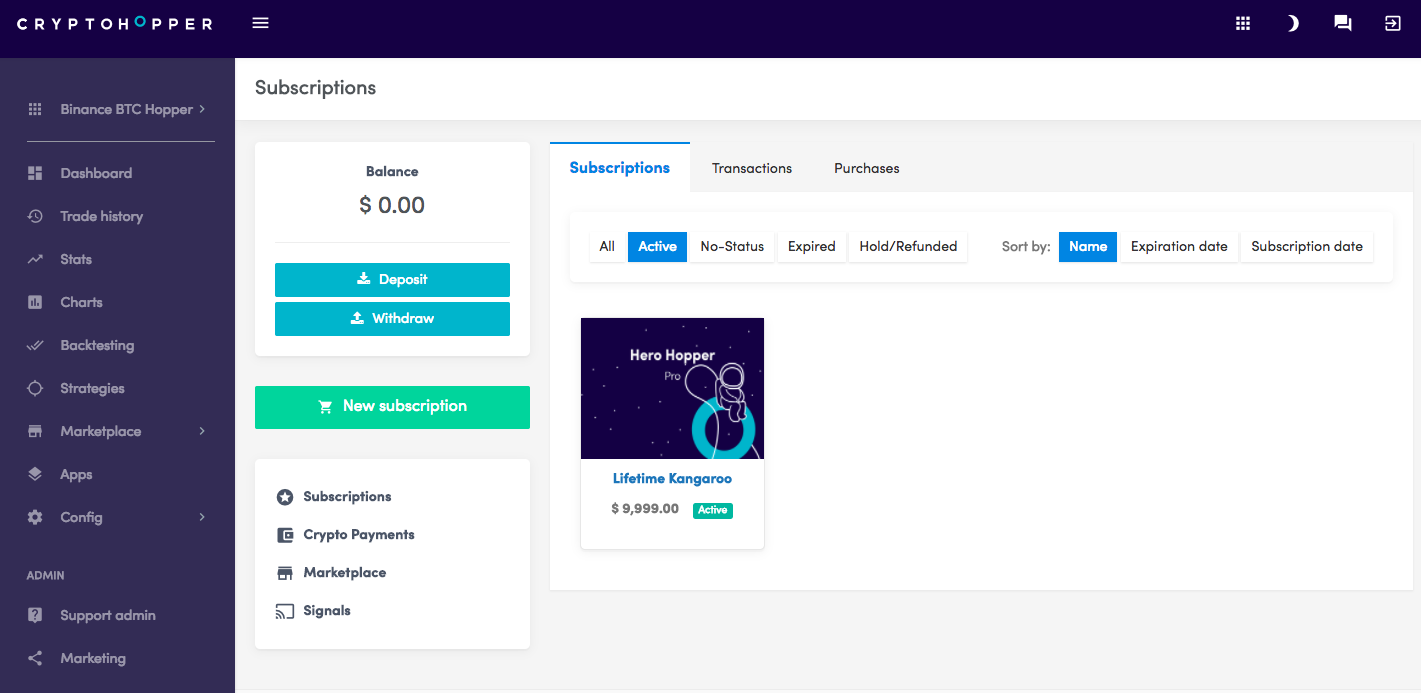
Task: Click the Marketplace store icon in the sidebar
Action: [35, 431]
